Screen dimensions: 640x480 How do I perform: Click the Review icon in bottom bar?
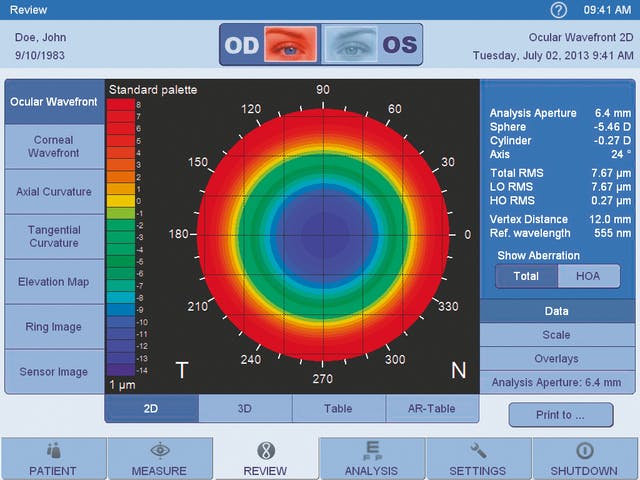pyautogui.click(x=266, y=451)
